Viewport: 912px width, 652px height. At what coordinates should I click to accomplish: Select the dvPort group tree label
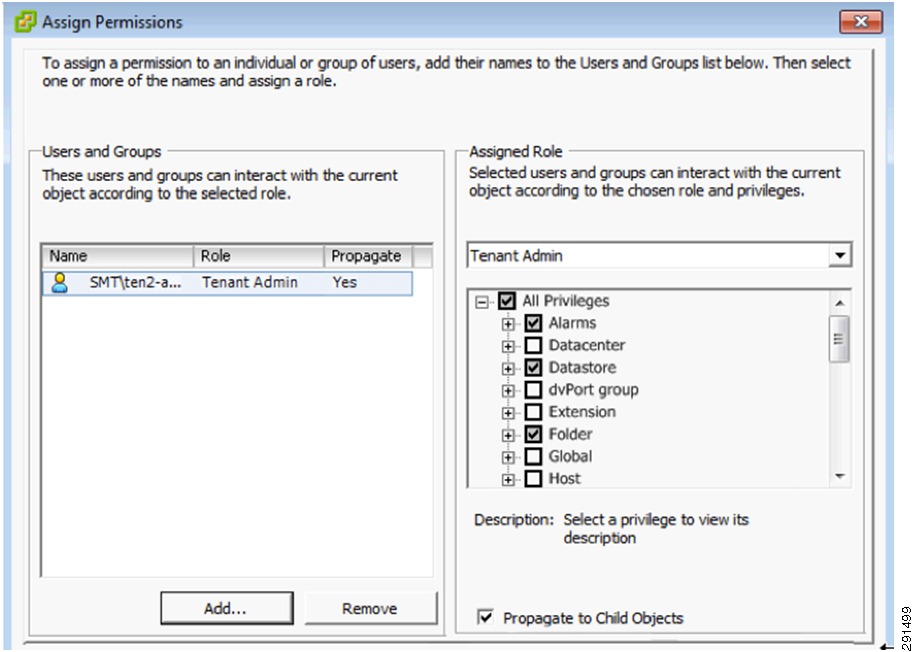point(593,390)
